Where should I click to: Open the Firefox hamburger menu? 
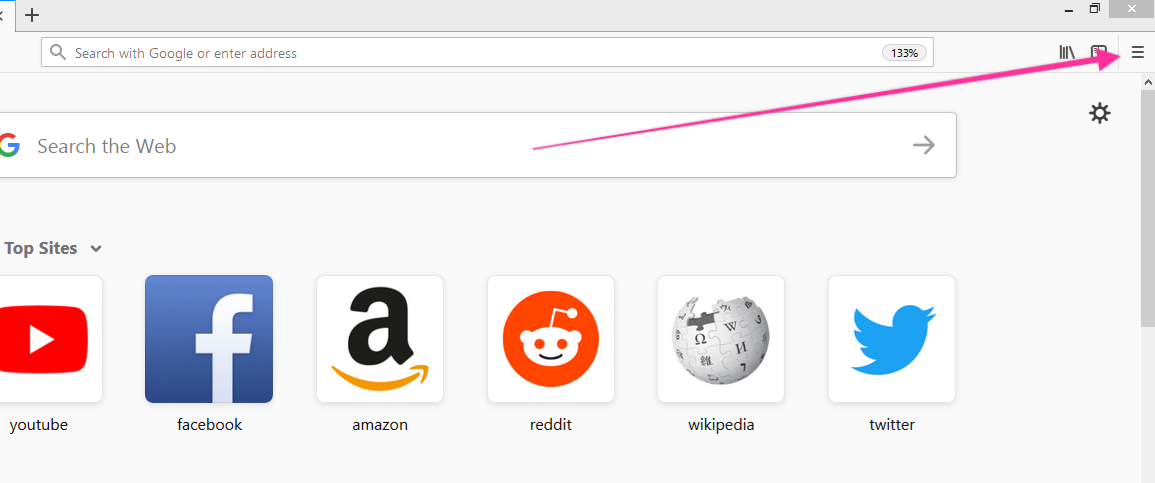[1138, 52]
